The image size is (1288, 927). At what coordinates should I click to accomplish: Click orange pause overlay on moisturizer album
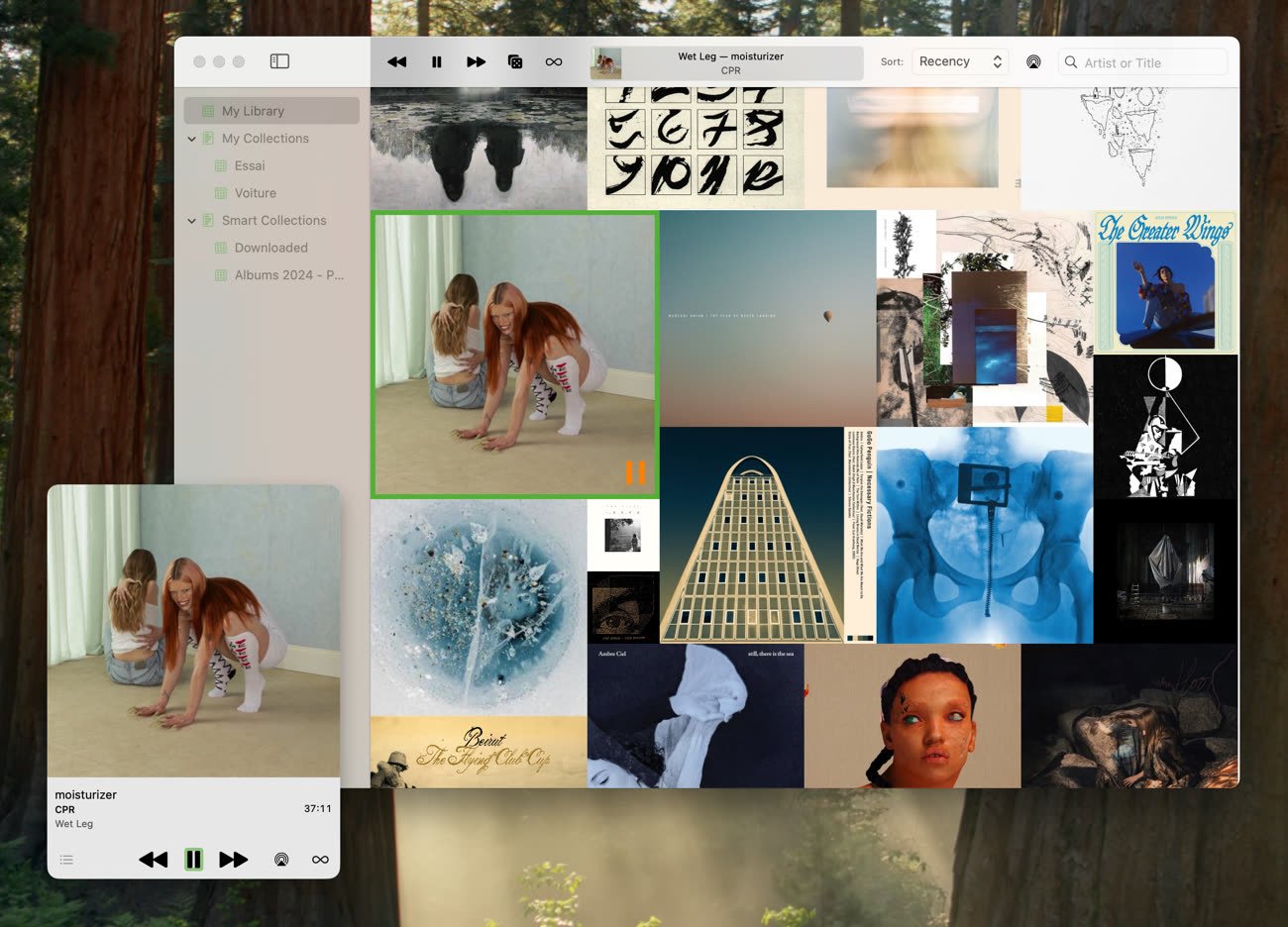click(635, 473)
